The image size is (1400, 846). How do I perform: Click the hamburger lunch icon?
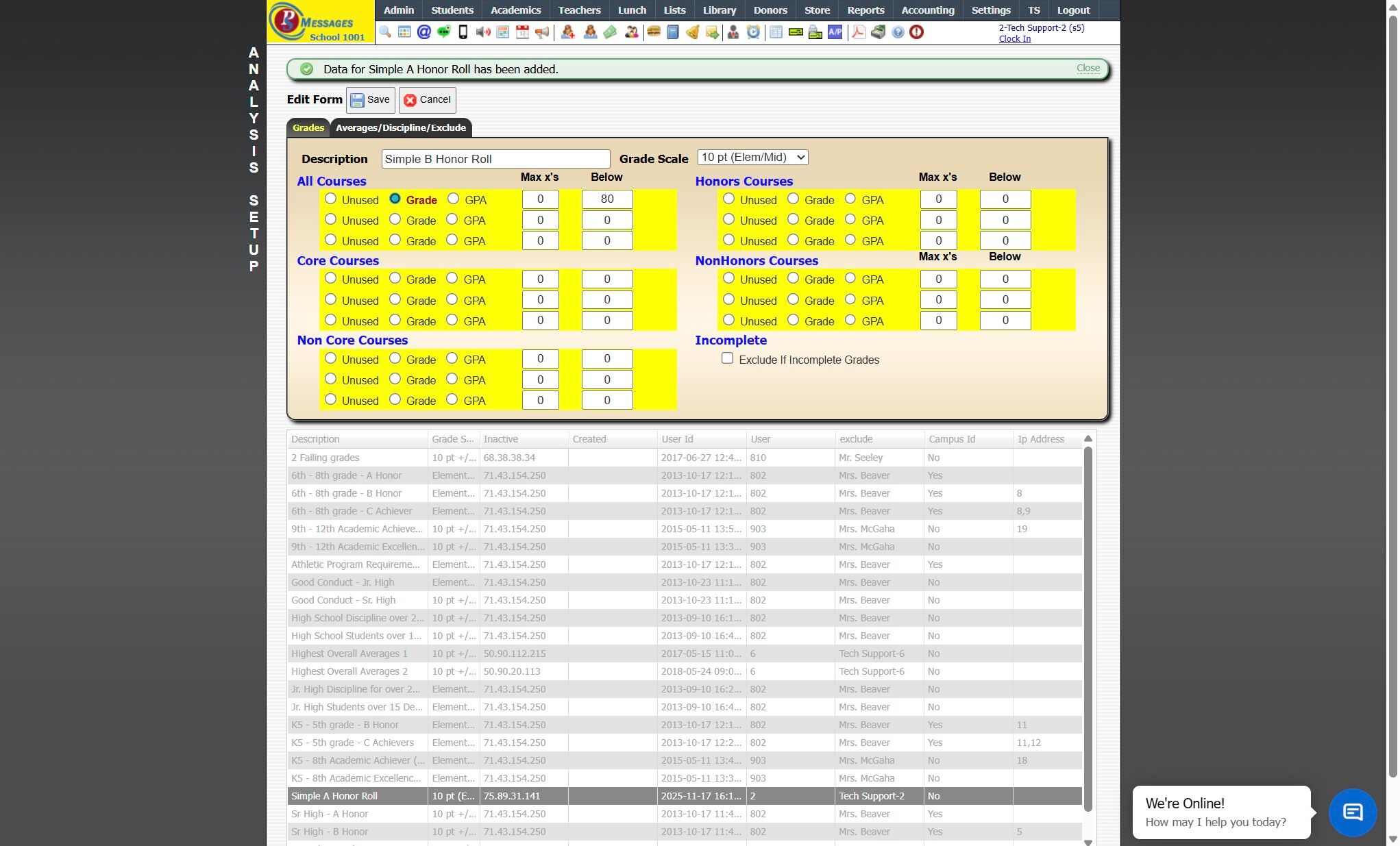pos(653,32)
